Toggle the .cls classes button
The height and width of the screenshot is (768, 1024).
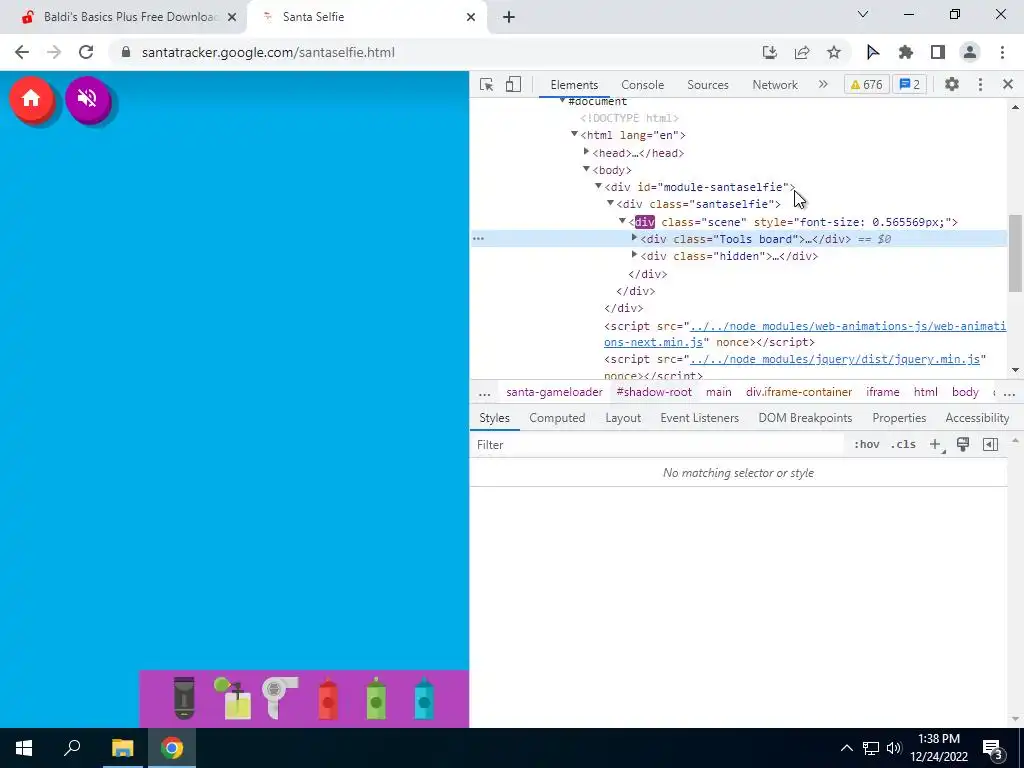point(904,444)
